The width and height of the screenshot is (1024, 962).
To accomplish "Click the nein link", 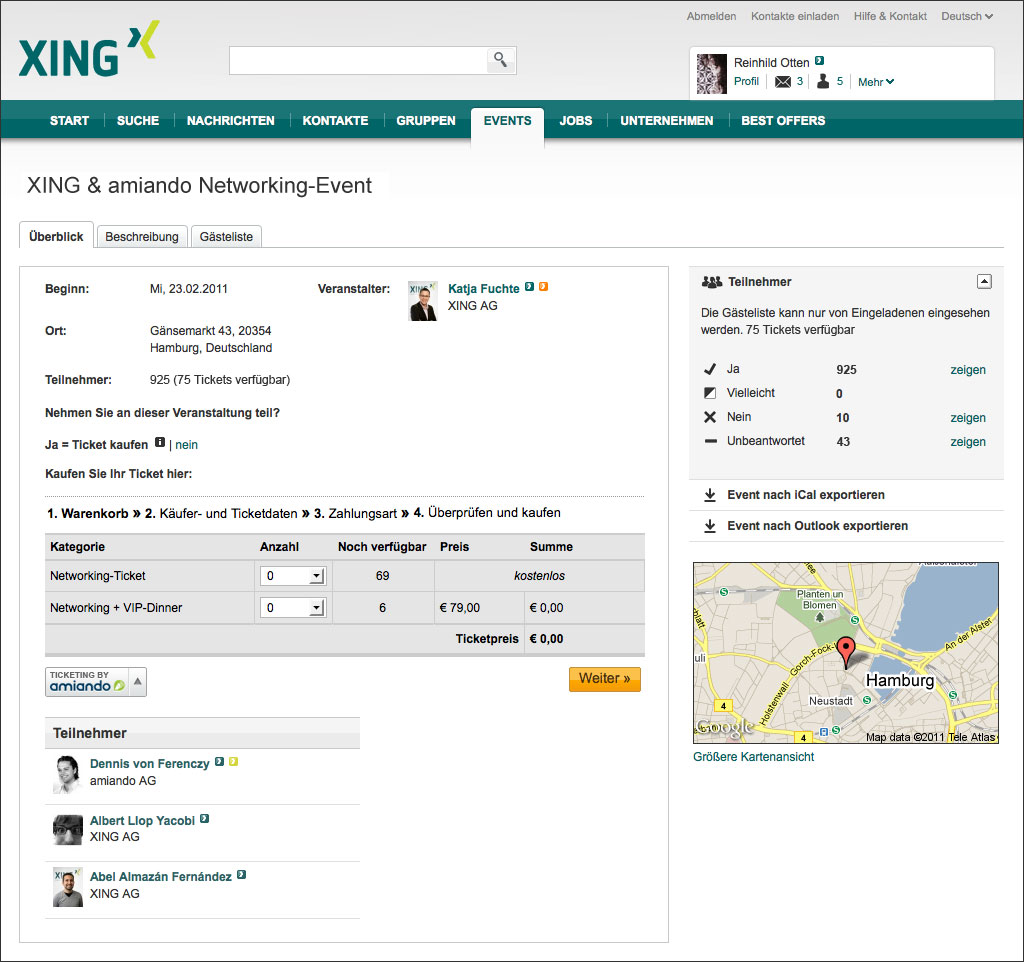I will coord(186,445).
